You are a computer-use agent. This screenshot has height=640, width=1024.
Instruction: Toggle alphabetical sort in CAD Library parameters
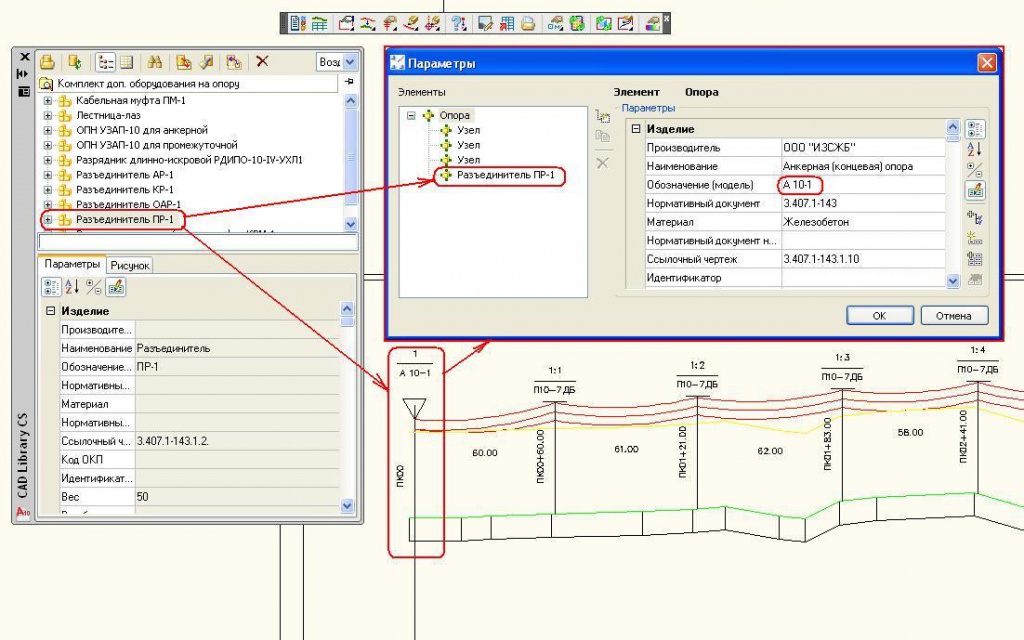click(x=72, y=287)
